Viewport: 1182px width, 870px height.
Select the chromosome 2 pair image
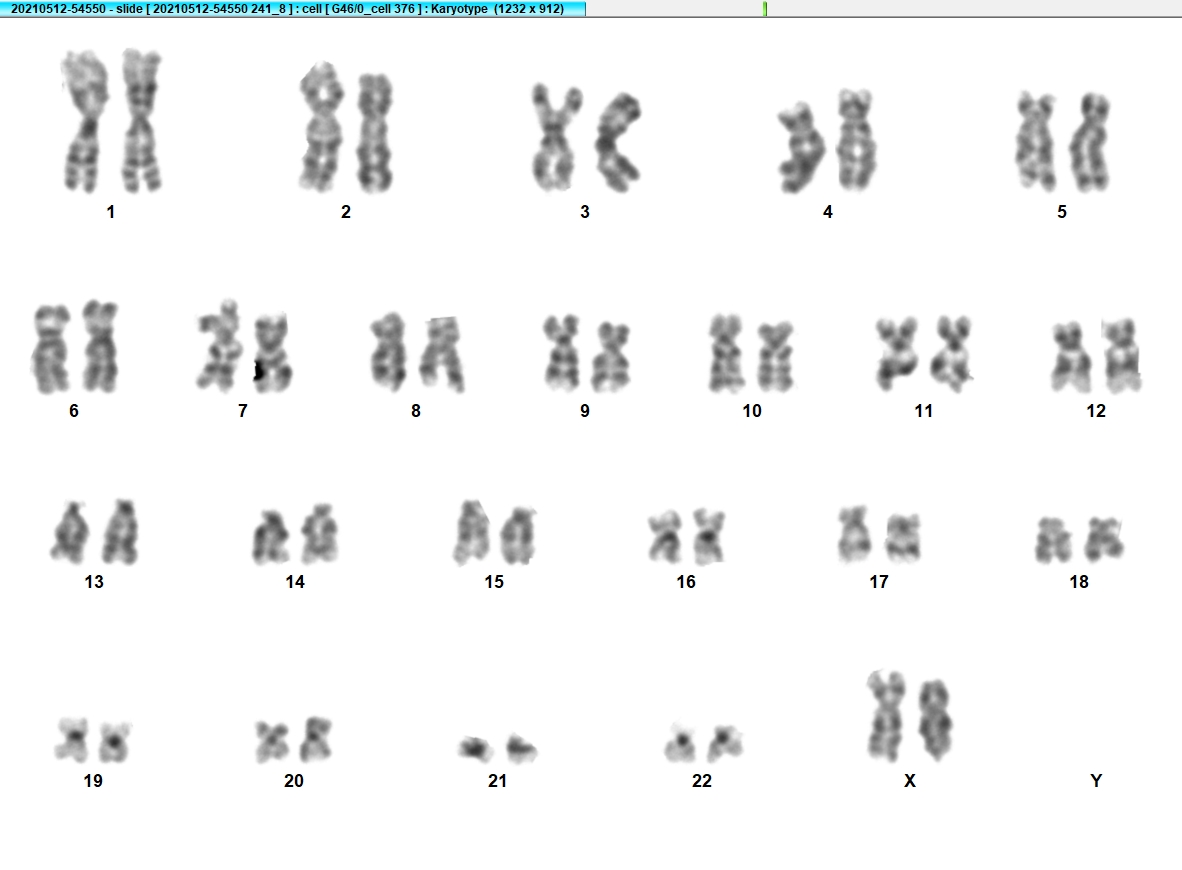[346, 127]
